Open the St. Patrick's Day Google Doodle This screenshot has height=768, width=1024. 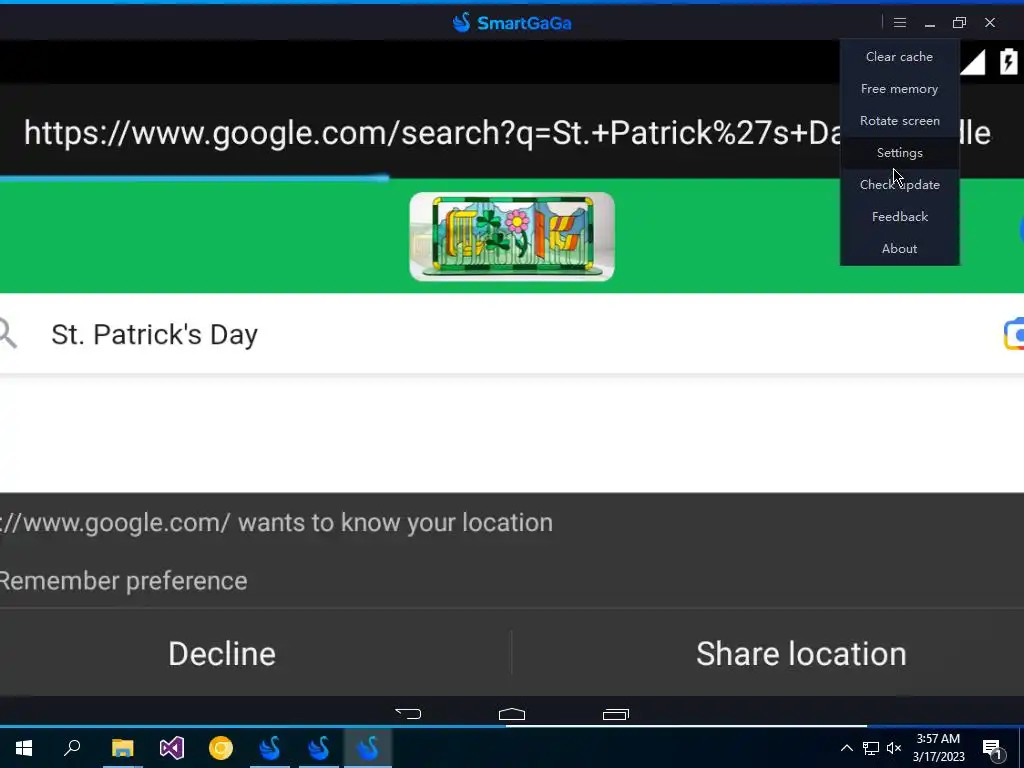pyautogui.click(x=512, y=236)
